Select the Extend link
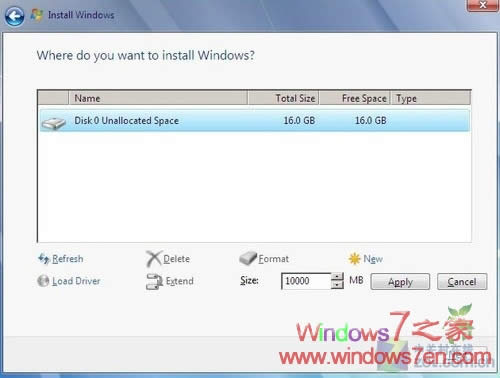The image size is (500, 378). [180, 281]
